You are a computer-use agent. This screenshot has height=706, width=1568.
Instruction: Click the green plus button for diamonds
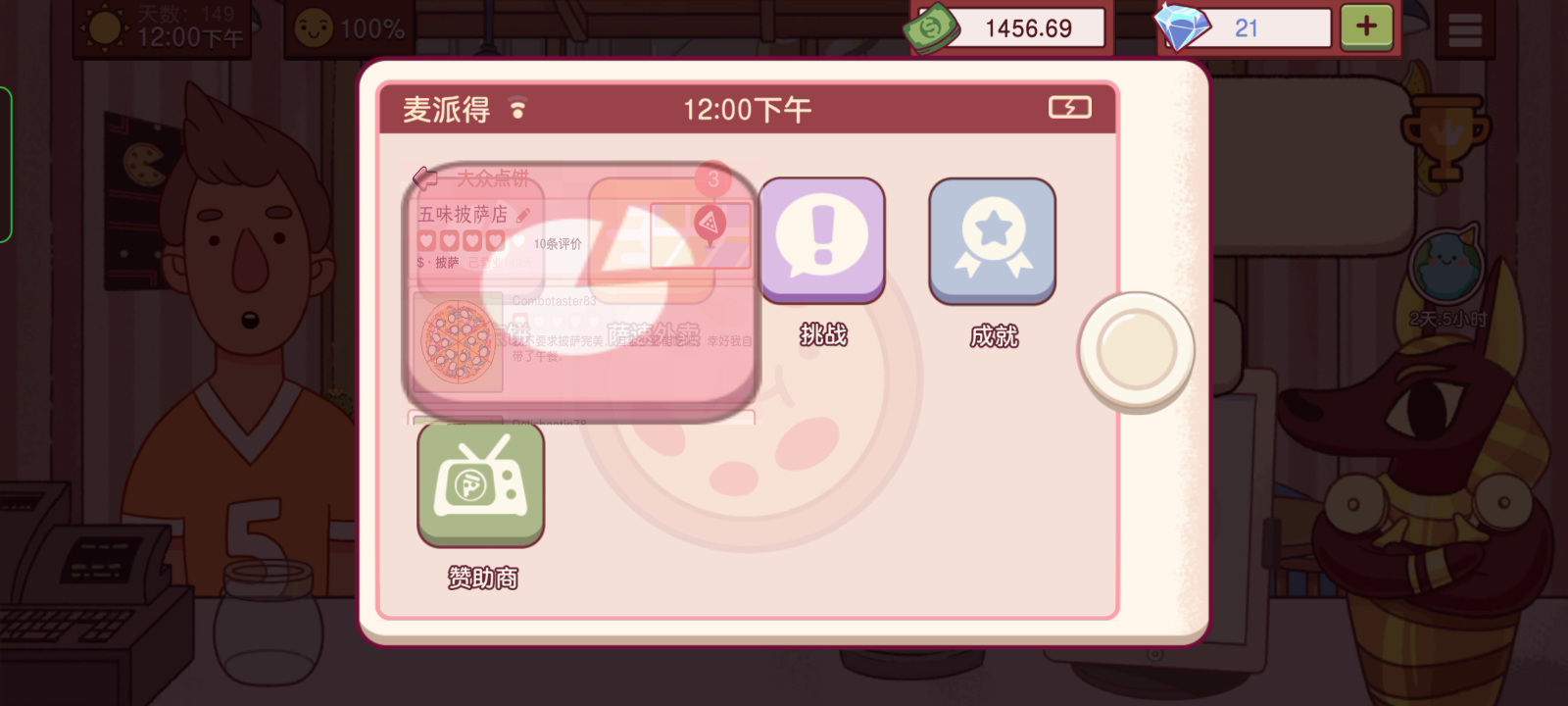1366,26
